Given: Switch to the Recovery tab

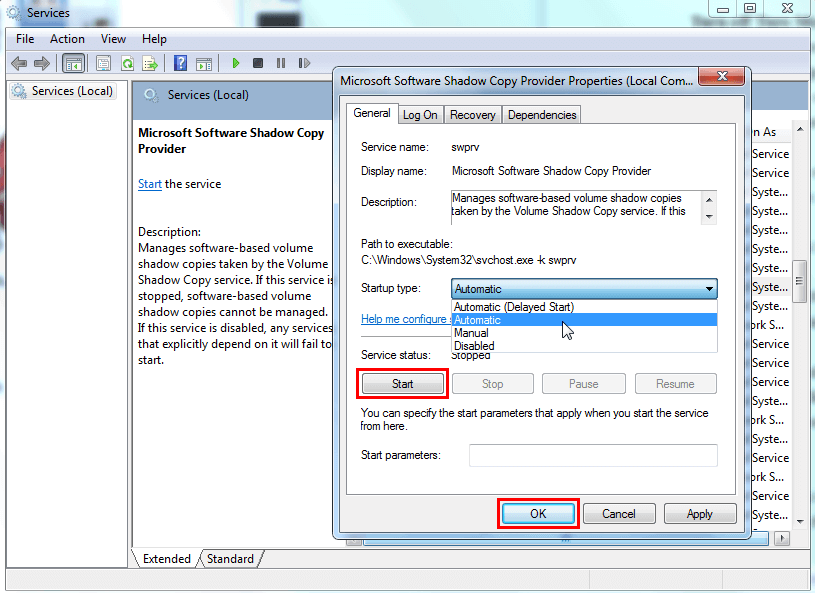Looking at the screenshot, I should (472, 115).
